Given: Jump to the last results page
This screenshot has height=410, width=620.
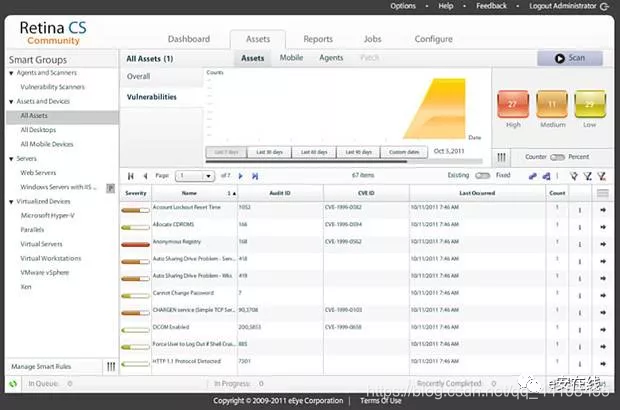Looking at the screenshot, I should point(255,176).
